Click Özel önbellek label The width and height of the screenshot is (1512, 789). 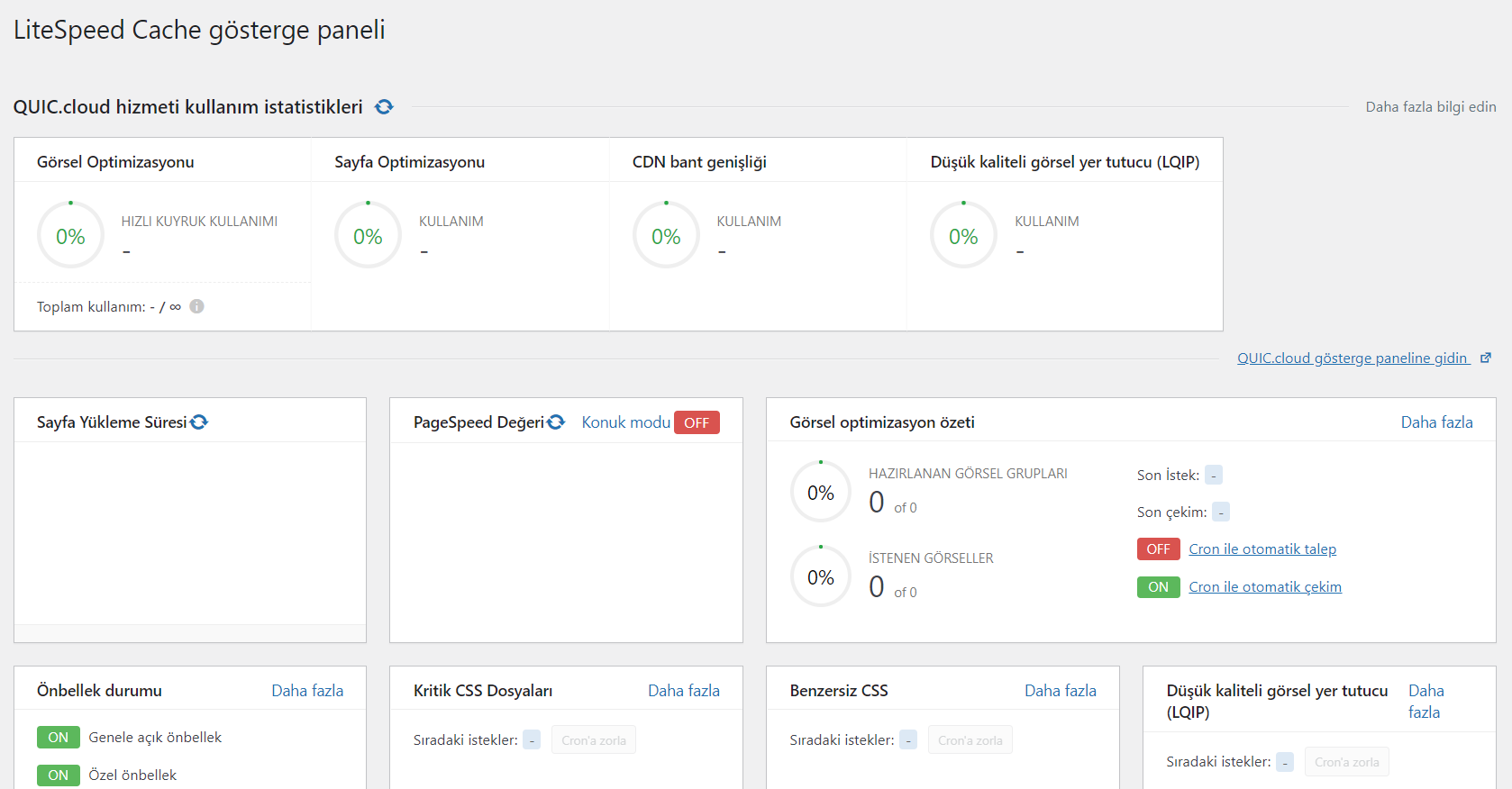132,775
